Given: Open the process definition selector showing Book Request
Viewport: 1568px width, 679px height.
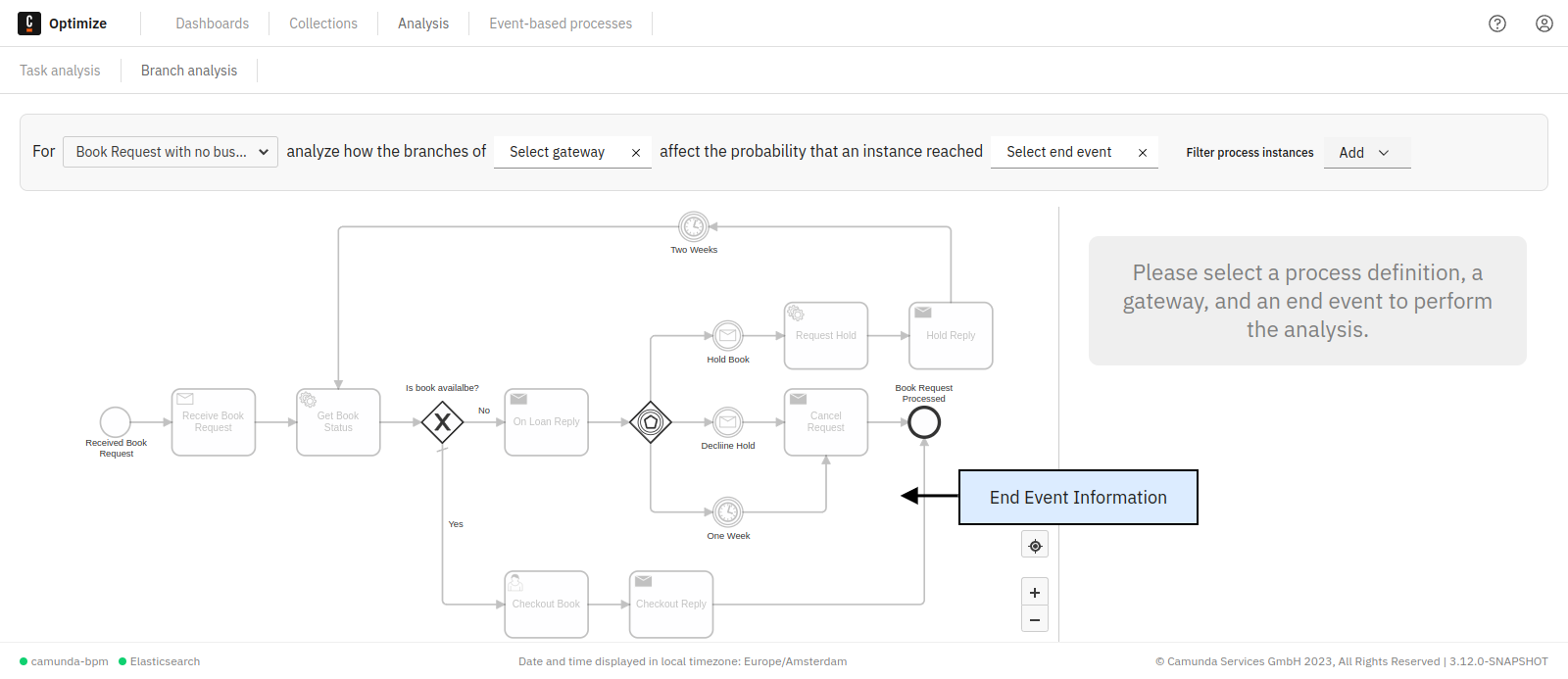Looking at the screenshot, I should tap(169, 151).
